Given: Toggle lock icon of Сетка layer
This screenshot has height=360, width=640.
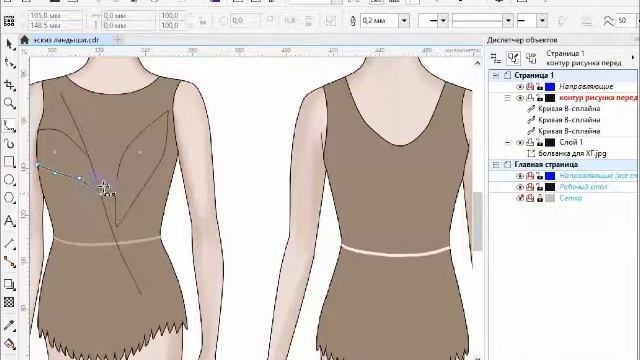Looking at the screenshot, I should [540, 198].
